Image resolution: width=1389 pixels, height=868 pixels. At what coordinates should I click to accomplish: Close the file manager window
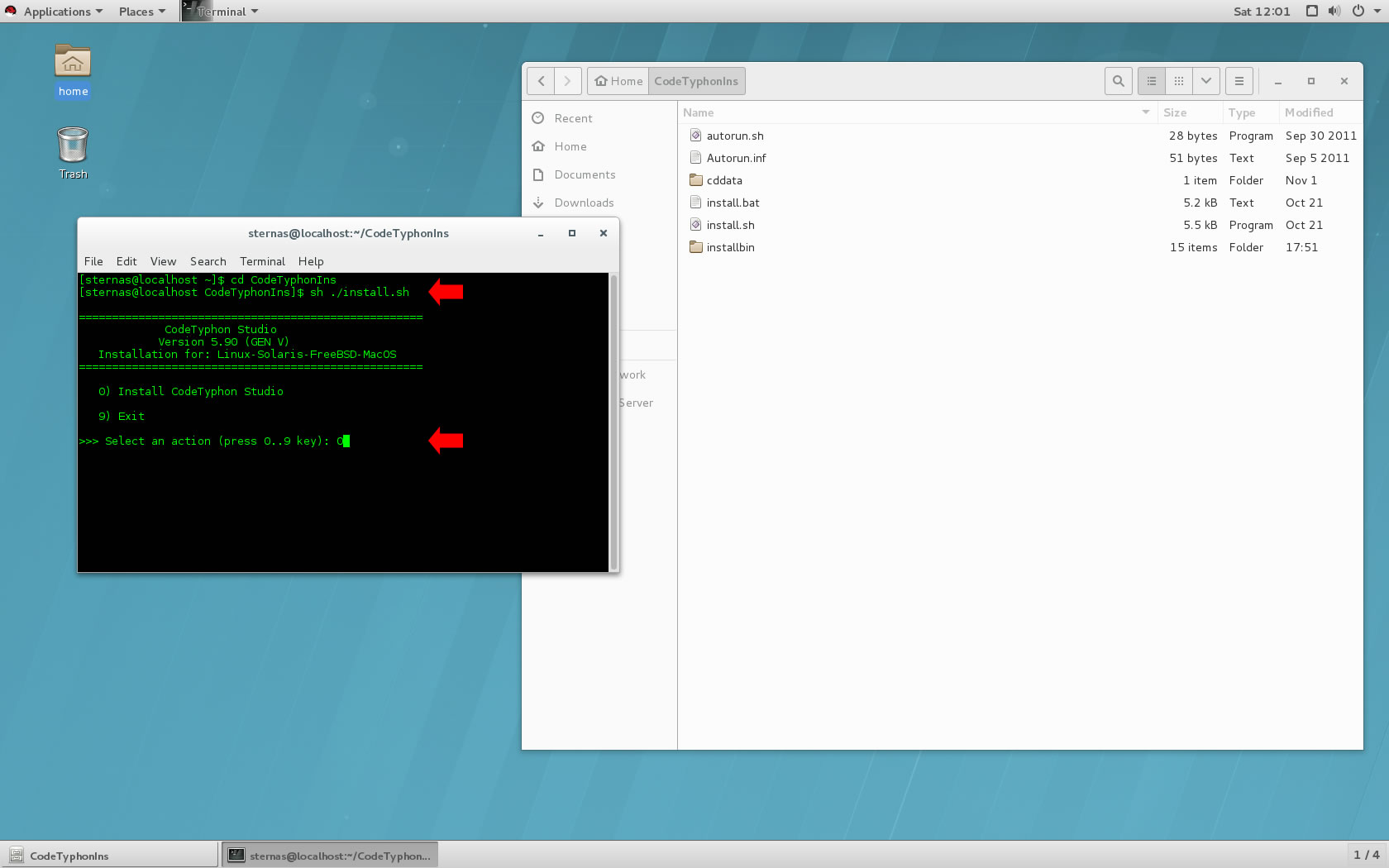1344,81
